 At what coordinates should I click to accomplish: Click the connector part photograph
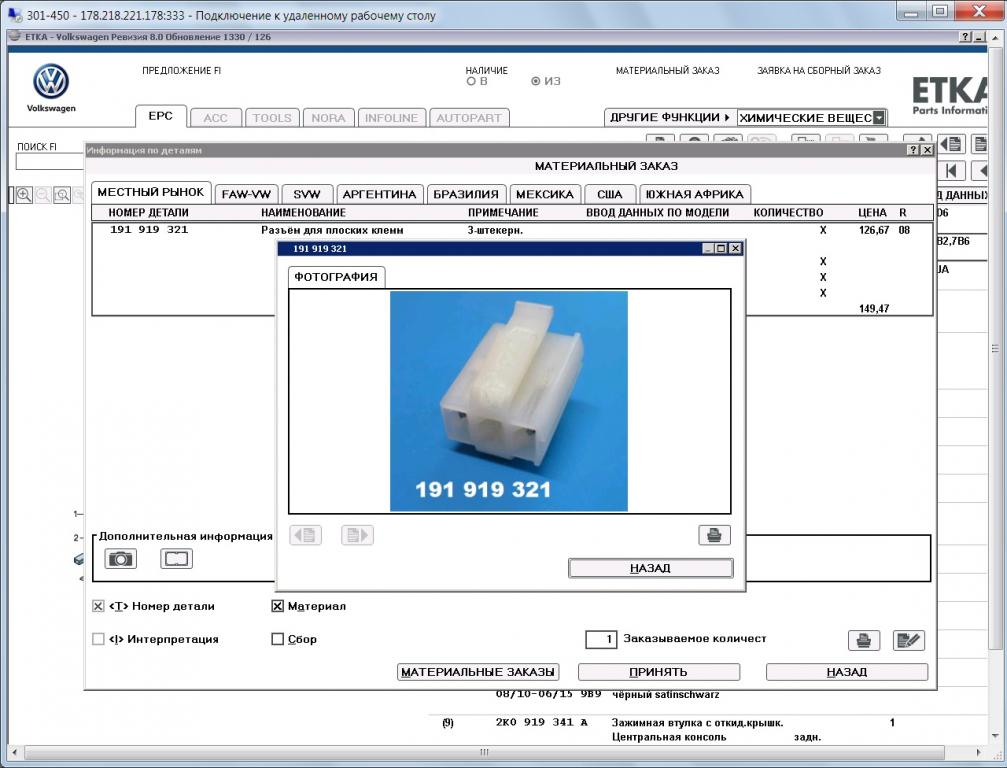point(509,401)
